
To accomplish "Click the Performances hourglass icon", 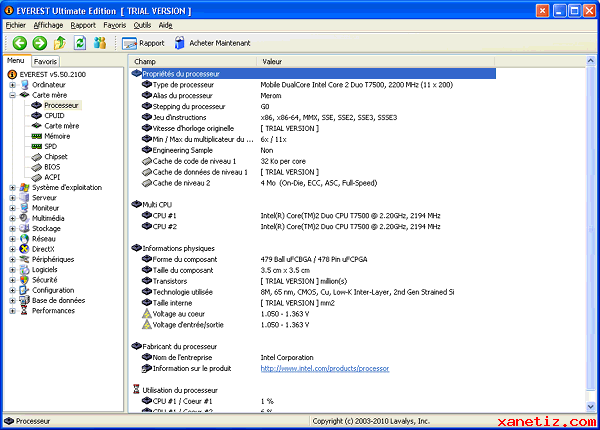I will pos(24,311).
